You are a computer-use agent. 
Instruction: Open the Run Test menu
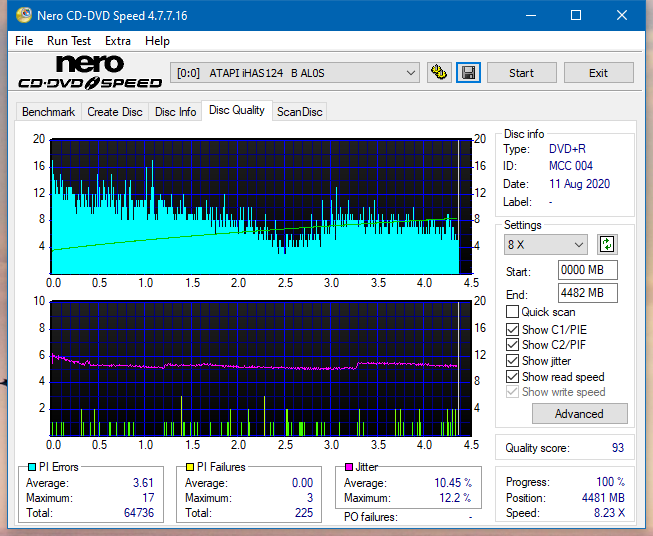click(69, 41)
